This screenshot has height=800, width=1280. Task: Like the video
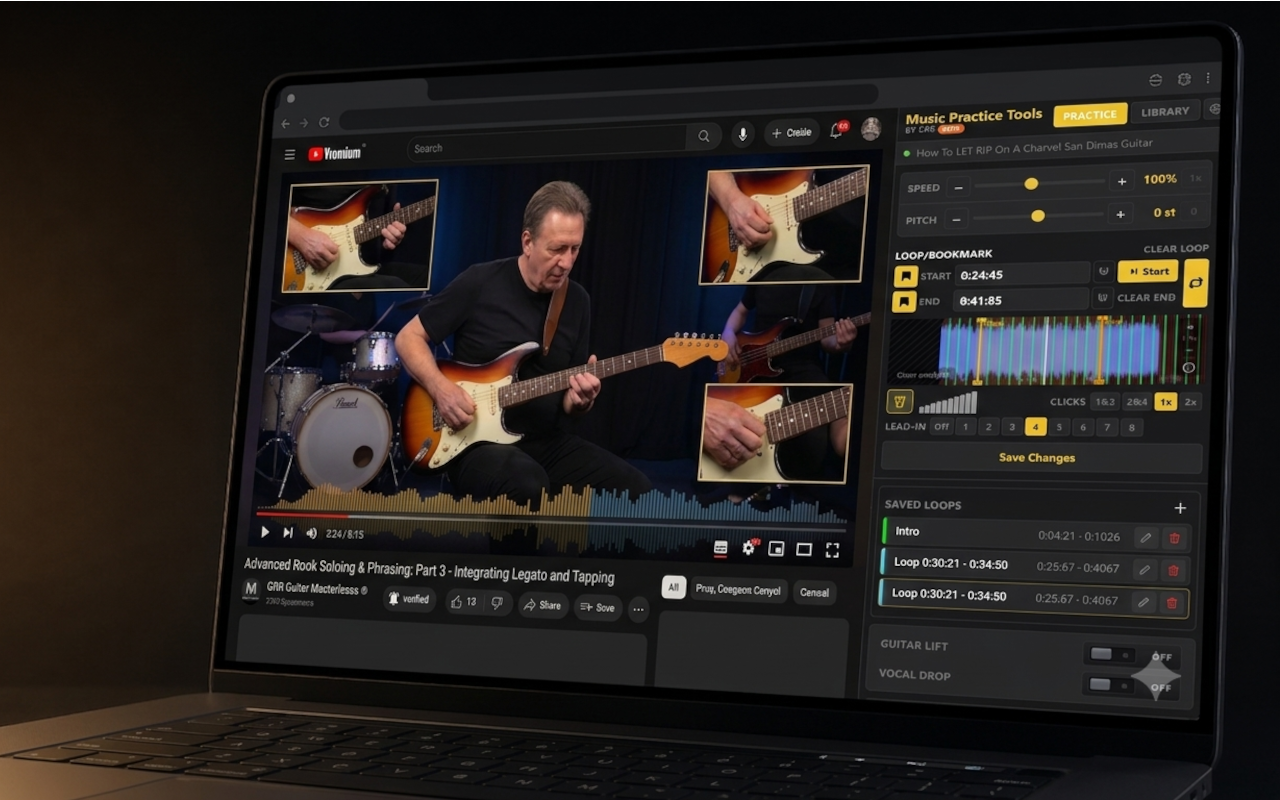pyautogui.click(x=463, y=602)
